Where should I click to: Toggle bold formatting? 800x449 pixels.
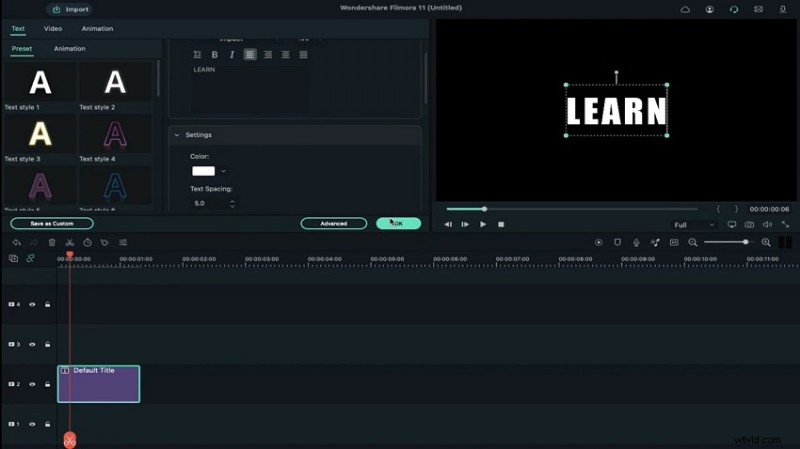pyautogui.click(x=214, y=55)
